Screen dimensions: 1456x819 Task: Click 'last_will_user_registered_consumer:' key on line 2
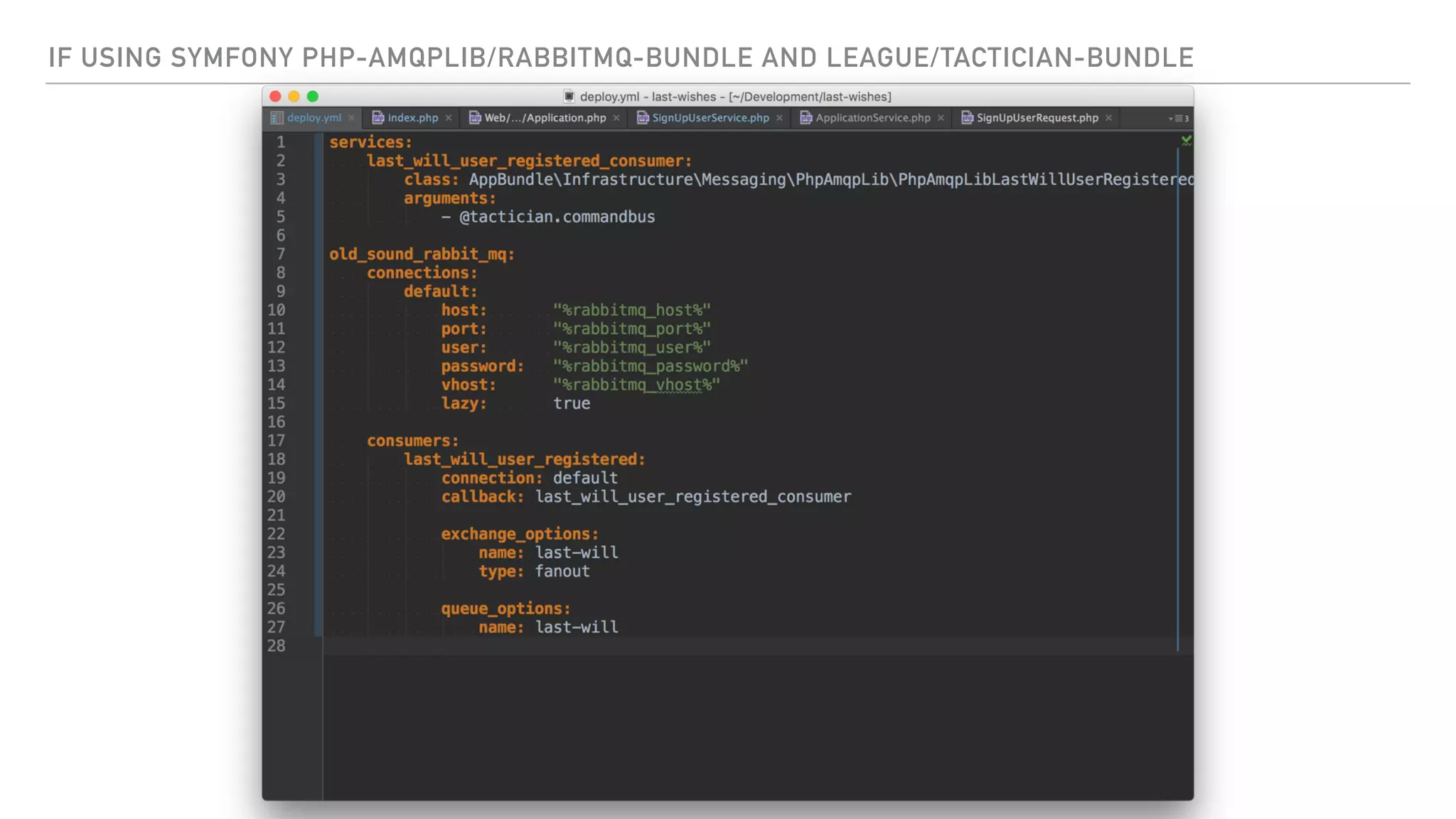pyautogui.click(x=529, y=161)
